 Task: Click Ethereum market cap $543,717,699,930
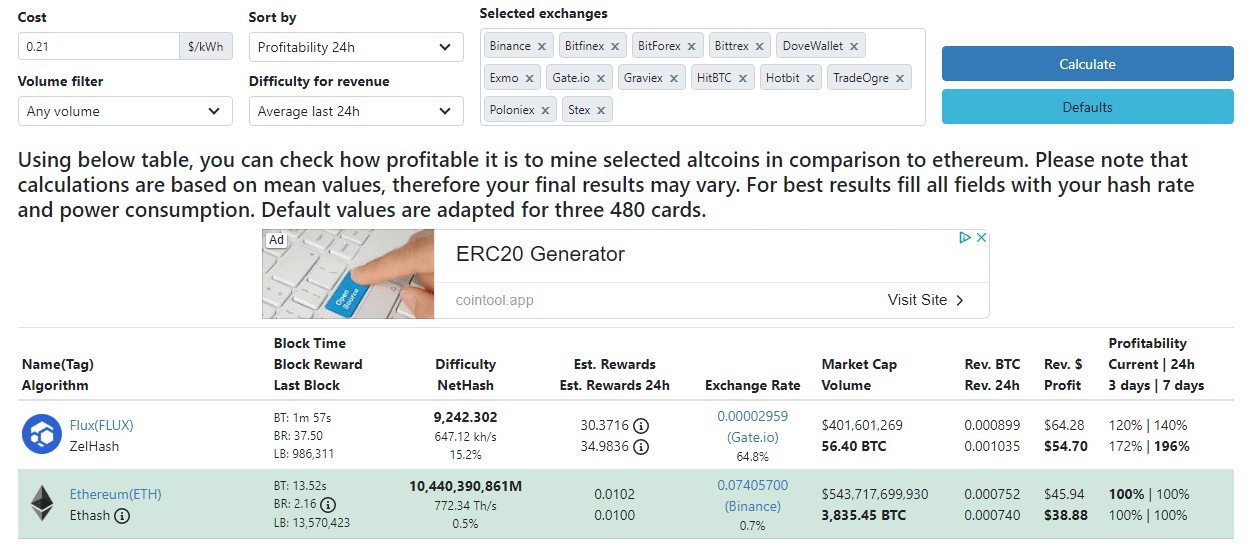[x=875, y=494]
